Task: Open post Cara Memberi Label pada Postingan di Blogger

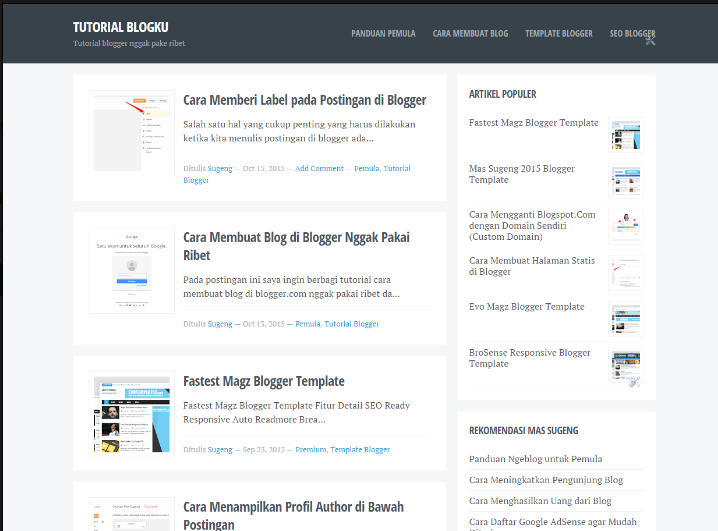Action: [x=305, y=100]
